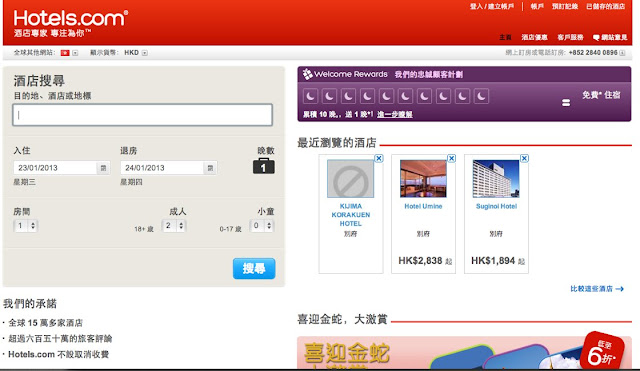Screen dimensions: 640x371
Task: Open the 房間 rooms selector
Action: coord(26,225)
